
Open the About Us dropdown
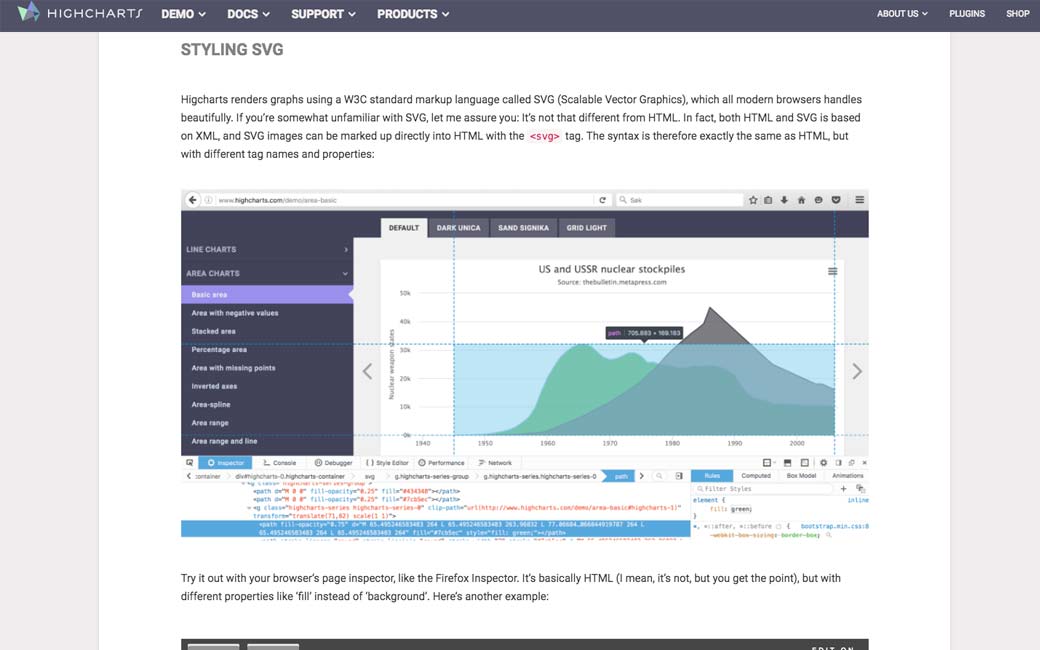(x=902, y=14)
